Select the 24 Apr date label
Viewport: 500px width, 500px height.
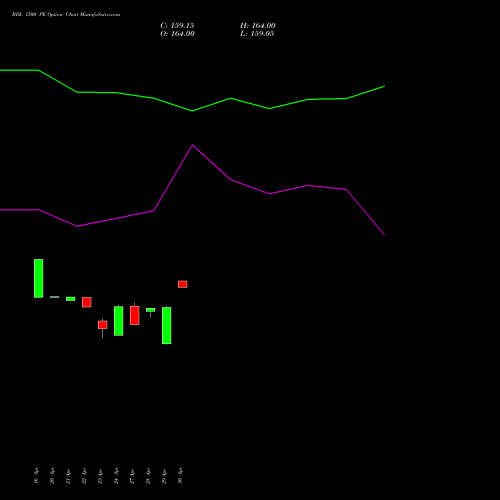[x=116, y=476]
